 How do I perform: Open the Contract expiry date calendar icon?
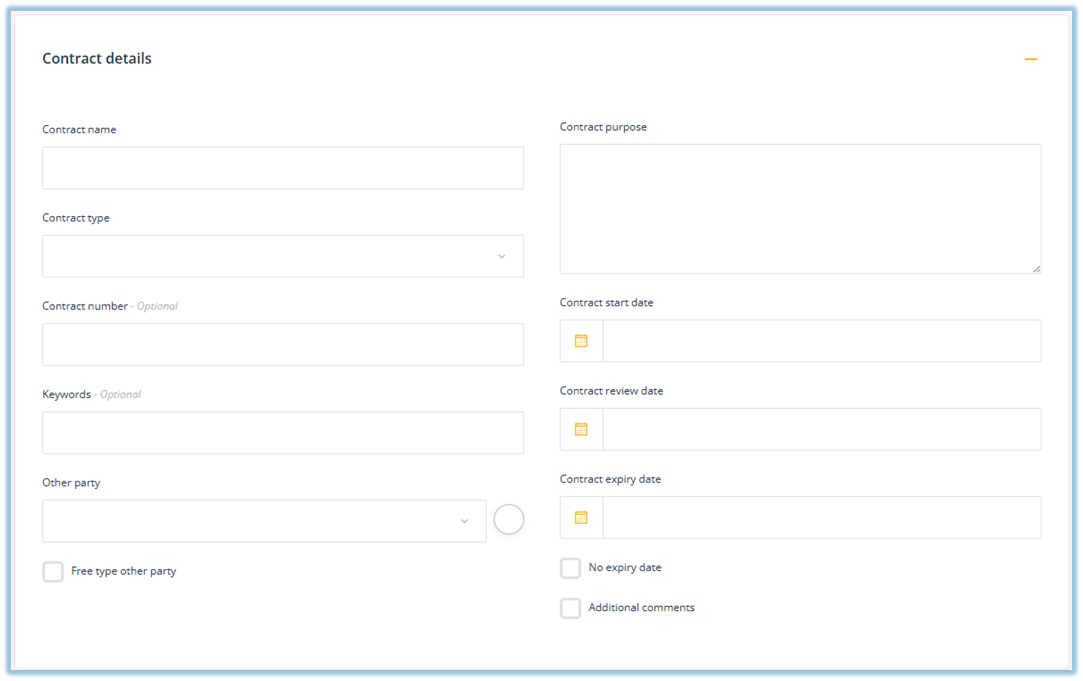[x=581, y=518]
